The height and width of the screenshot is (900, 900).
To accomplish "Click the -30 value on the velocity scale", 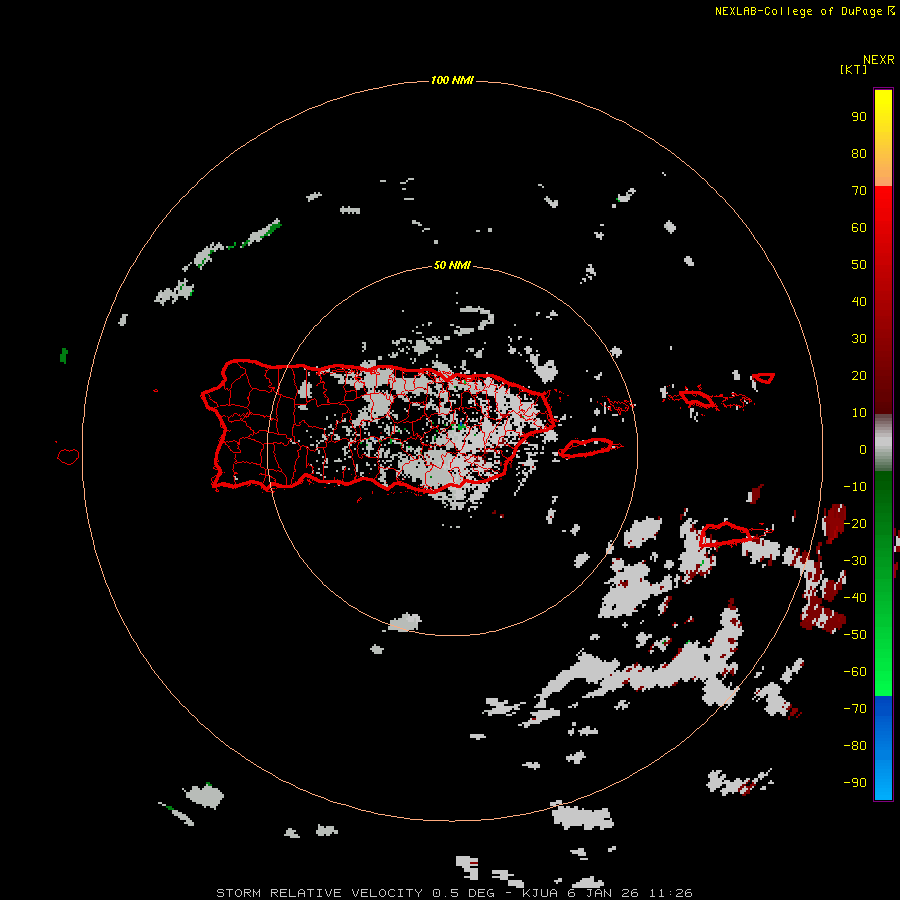I will (855, 561).
